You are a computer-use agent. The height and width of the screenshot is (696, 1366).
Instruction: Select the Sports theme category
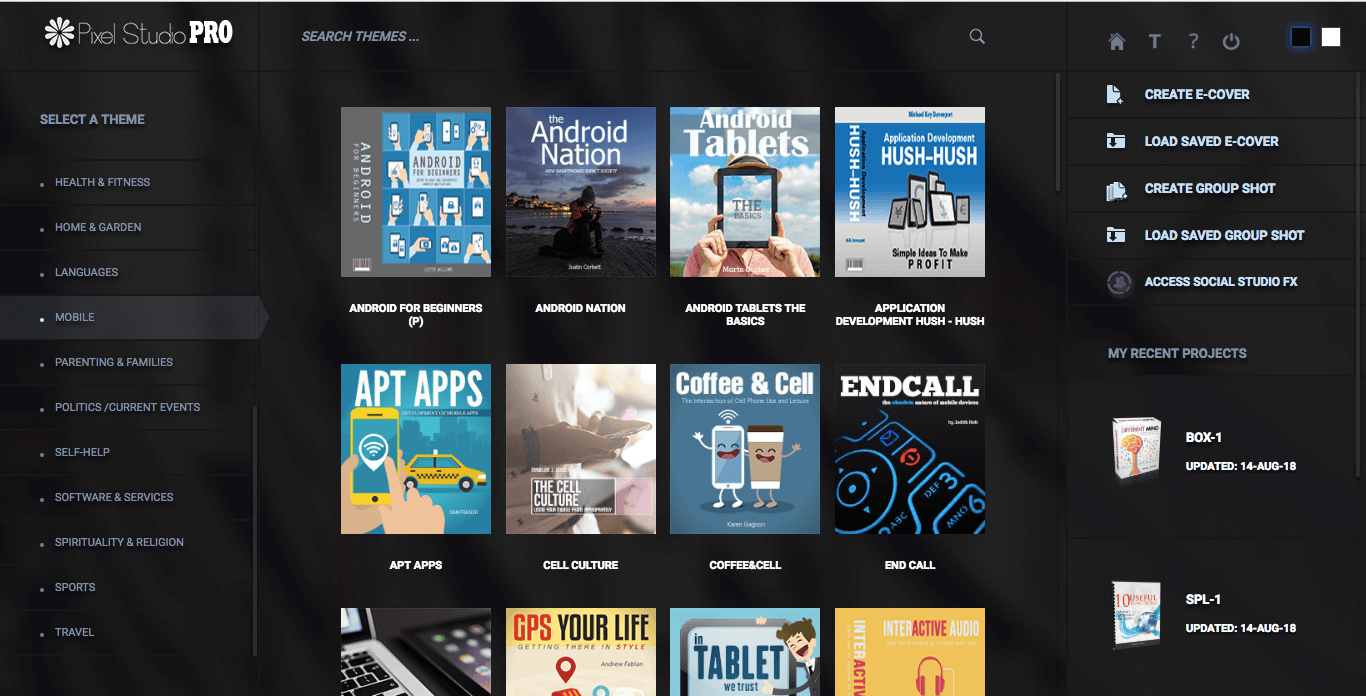pyautogui.click(x=75, y=587)
